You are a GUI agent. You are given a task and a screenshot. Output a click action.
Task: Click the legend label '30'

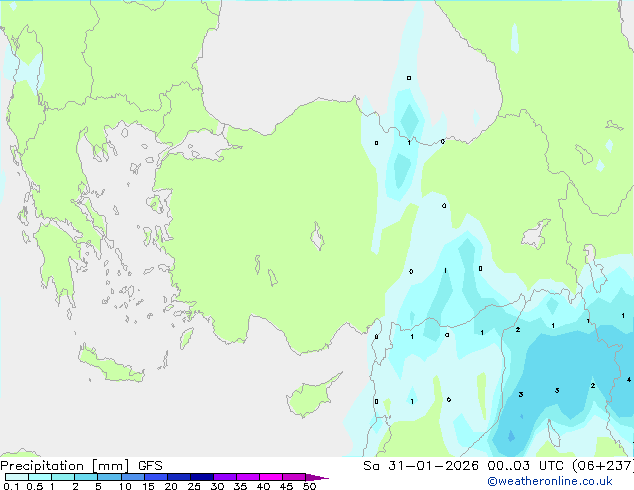(217, 486)
